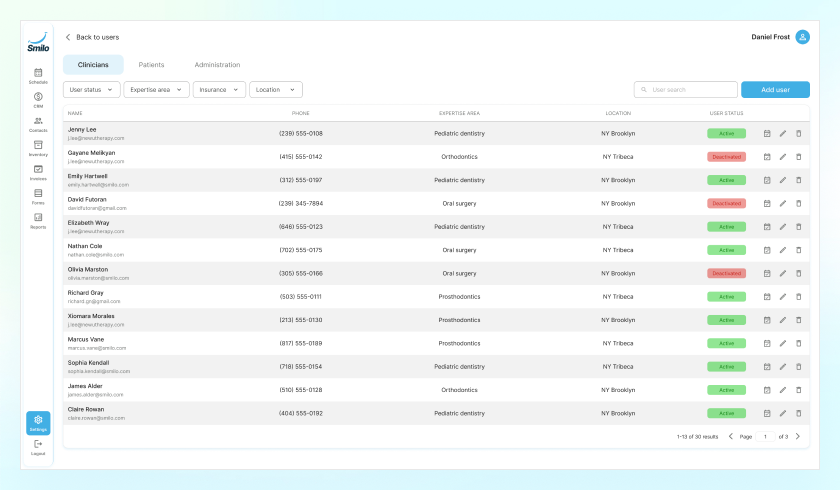Delete James Alder with trash icon

tap(798, 390)
